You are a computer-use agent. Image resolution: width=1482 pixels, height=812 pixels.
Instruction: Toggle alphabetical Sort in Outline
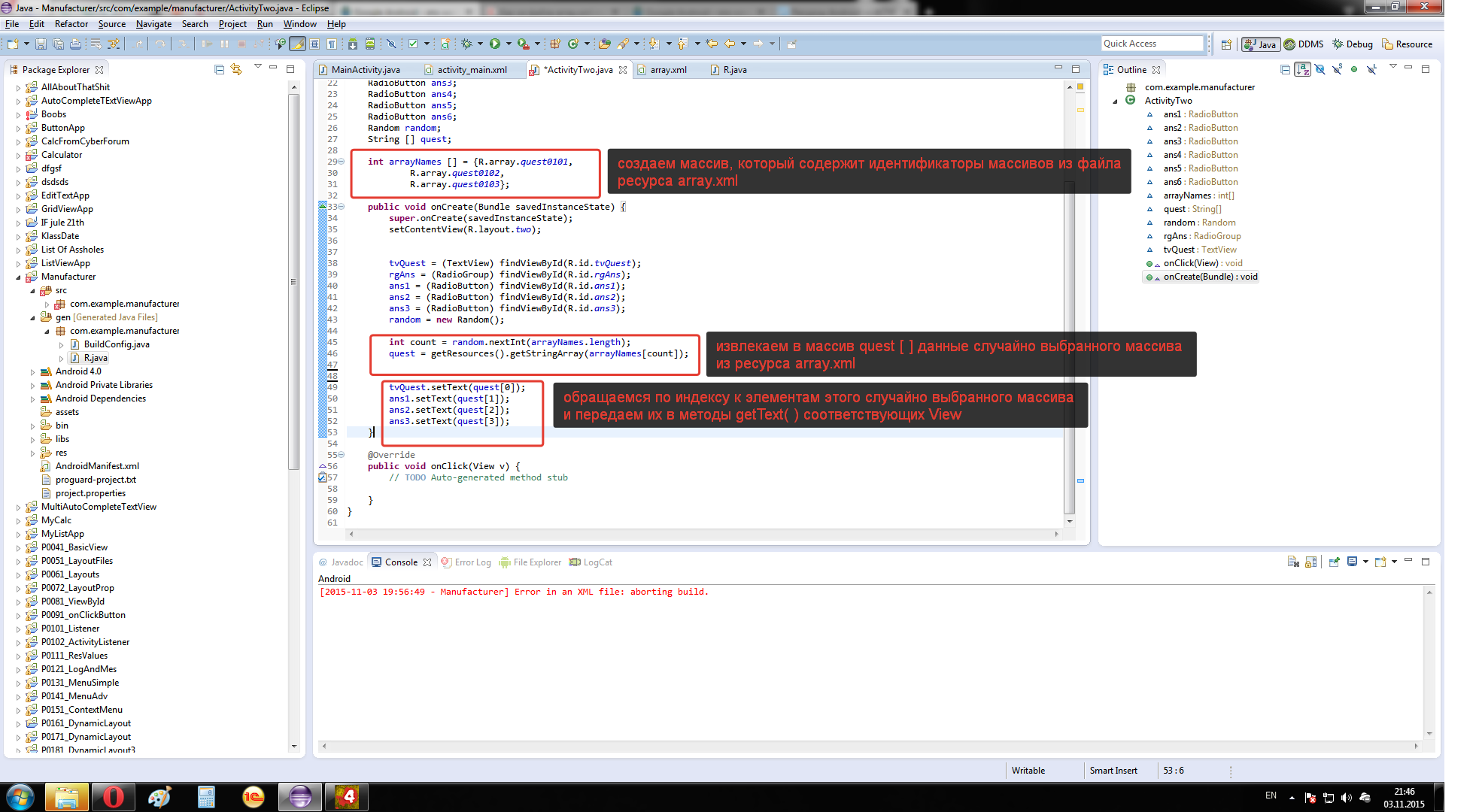[1302, 70]
